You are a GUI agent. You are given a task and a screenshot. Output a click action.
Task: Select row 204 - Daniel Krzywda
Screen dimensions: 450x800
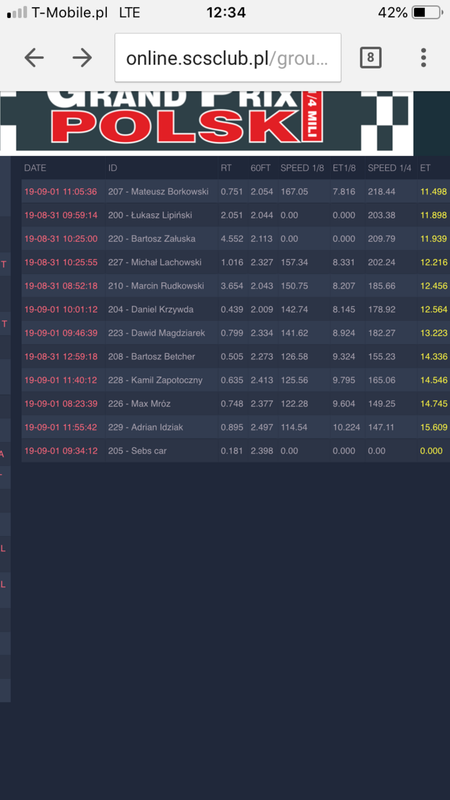click(x=236, y=309)
